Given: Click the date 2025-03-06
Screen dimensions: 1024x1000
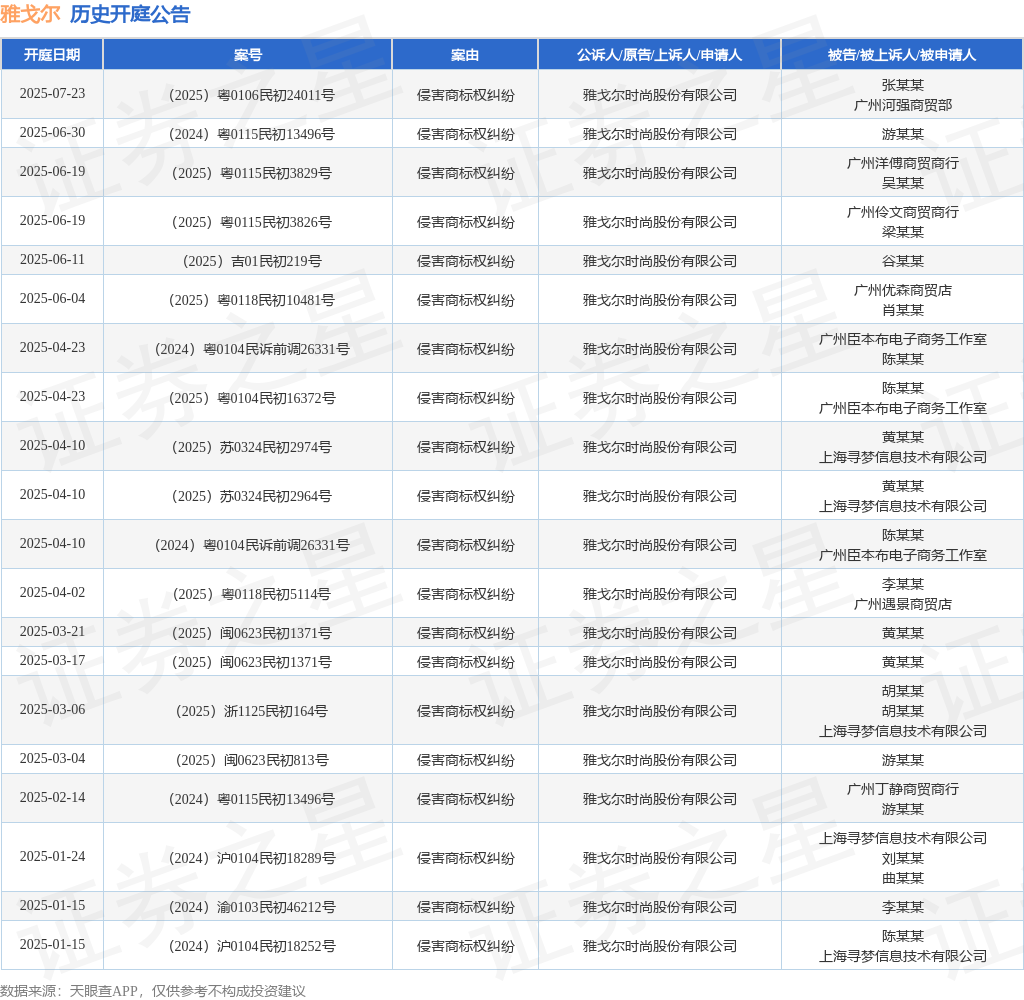Looking at the screenshot, I should pyautogui.click(x=52, y=709).
